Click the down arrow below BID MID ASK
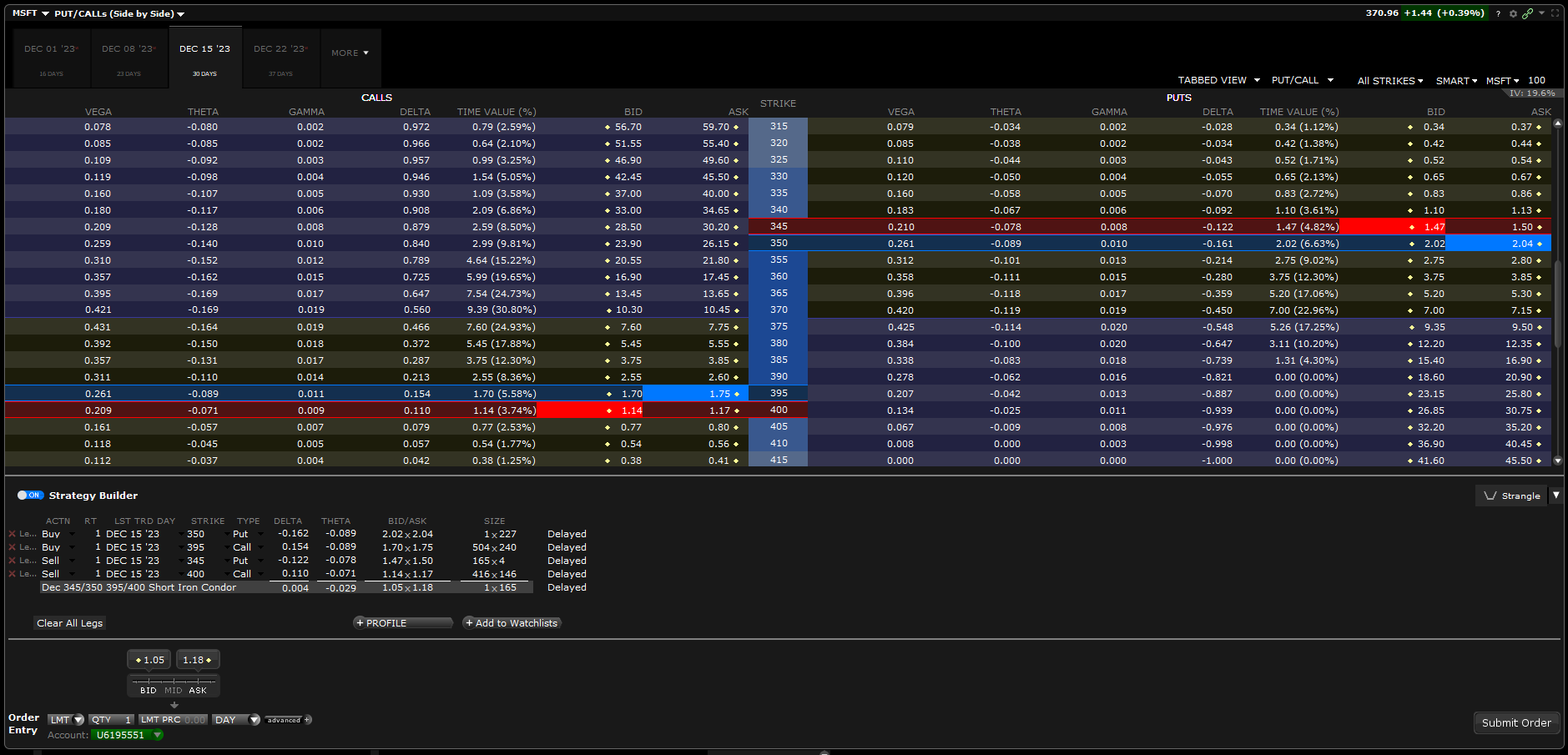Screen dimensions: 1568x755 coord(174,705)
